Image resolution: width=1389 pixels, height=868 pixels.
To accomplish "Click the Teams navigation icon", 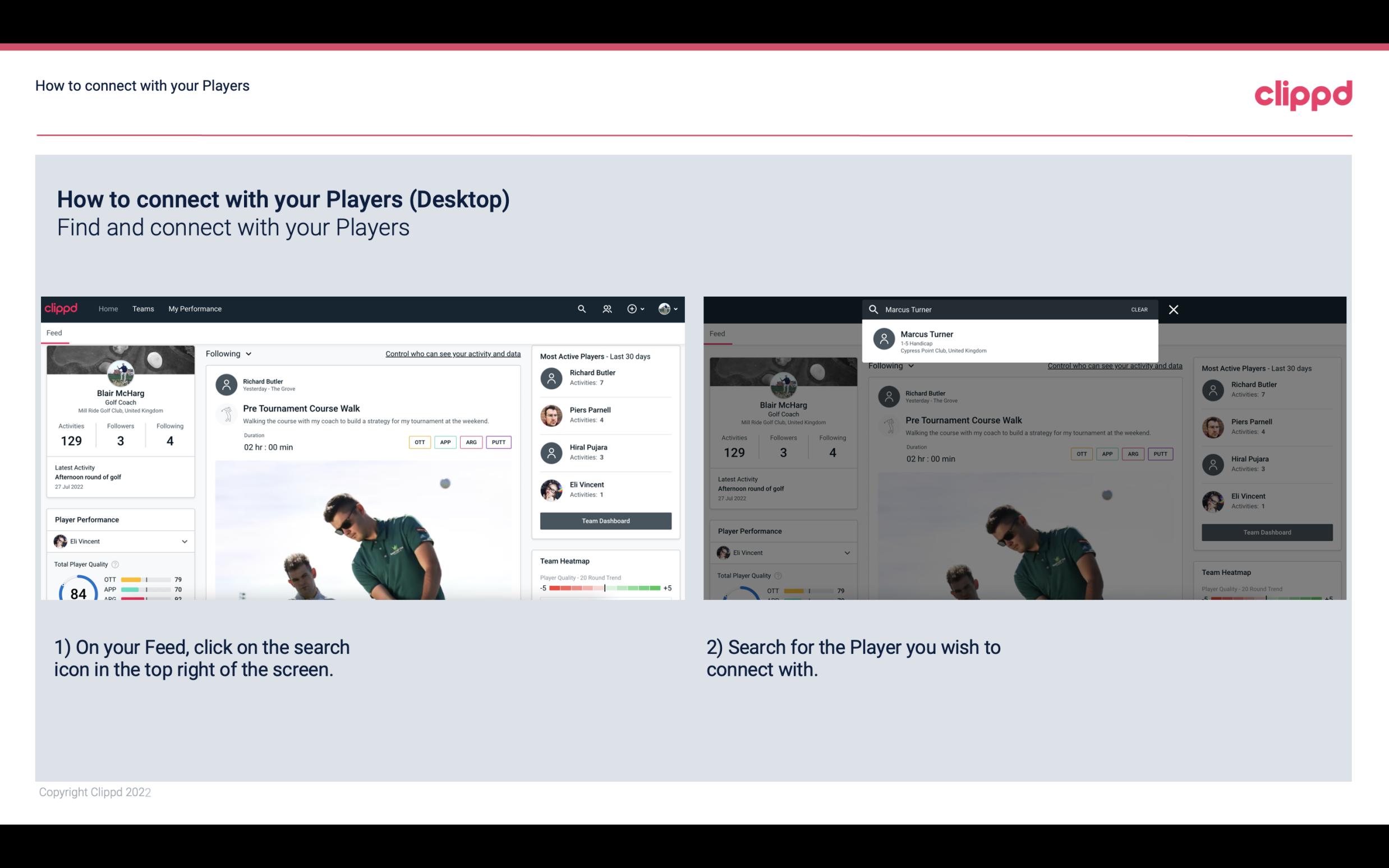I will [x=142, y=308].
